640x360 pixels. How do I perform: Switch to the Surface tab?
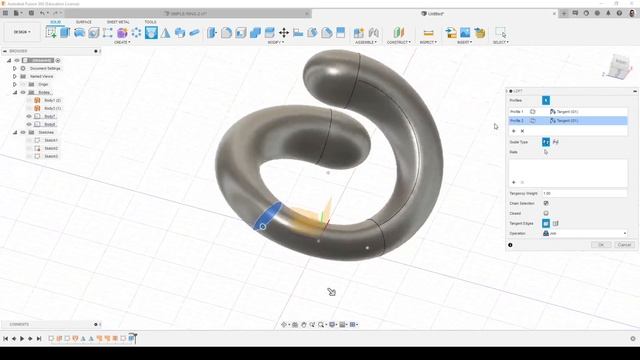[x=84, y=22]
